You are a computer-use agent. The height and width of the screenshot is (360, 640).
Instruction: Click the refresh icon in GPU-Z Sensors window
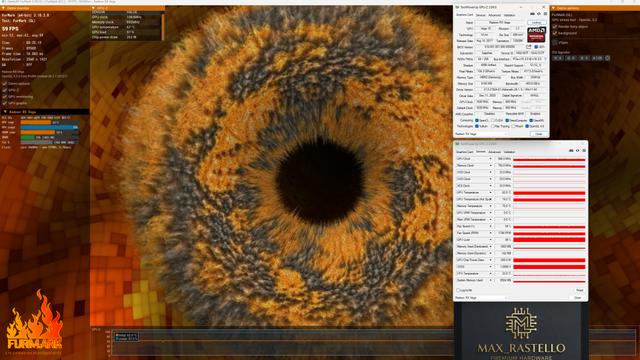(578, 151)
